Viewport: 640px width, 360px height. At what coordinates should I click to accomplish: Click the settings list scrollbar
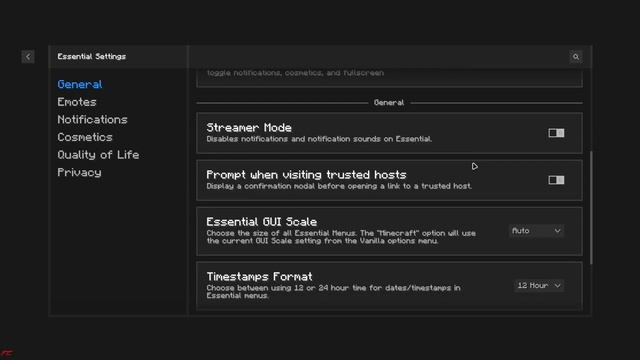(x=591, y=207)
